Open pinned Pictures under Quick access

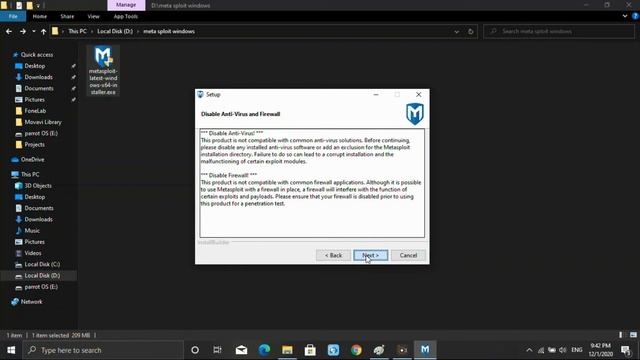34,100
